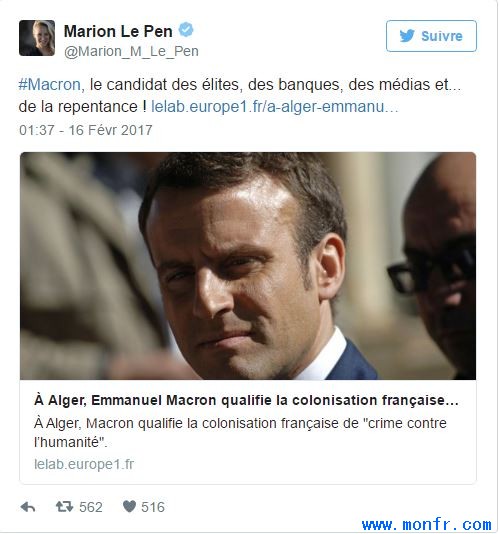This screenshot has width=499, height=534.
Task: Click the www.monfr.com watermark text
Action: (426, 524)
